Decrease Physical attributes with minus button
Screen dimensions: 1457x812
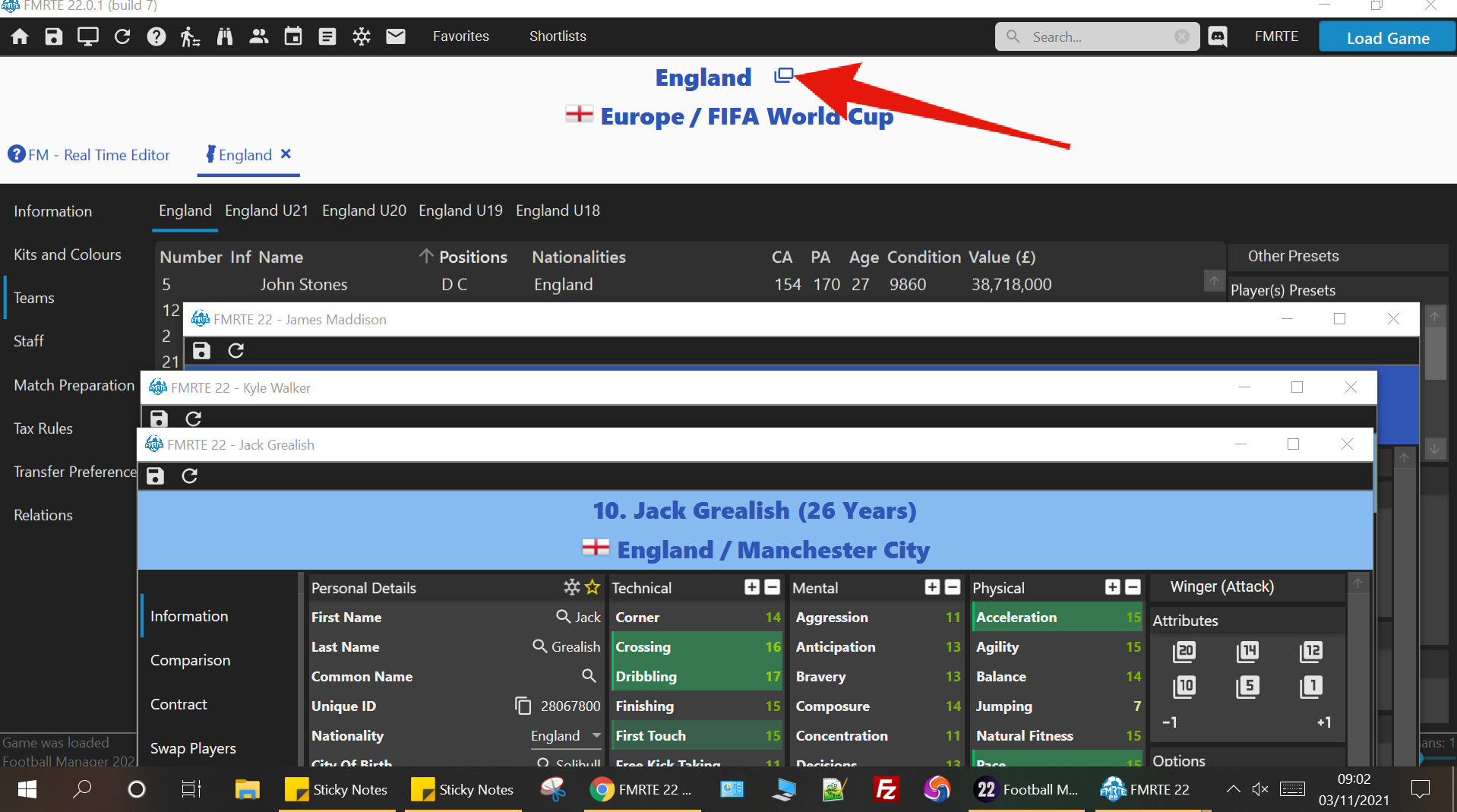1133,587
